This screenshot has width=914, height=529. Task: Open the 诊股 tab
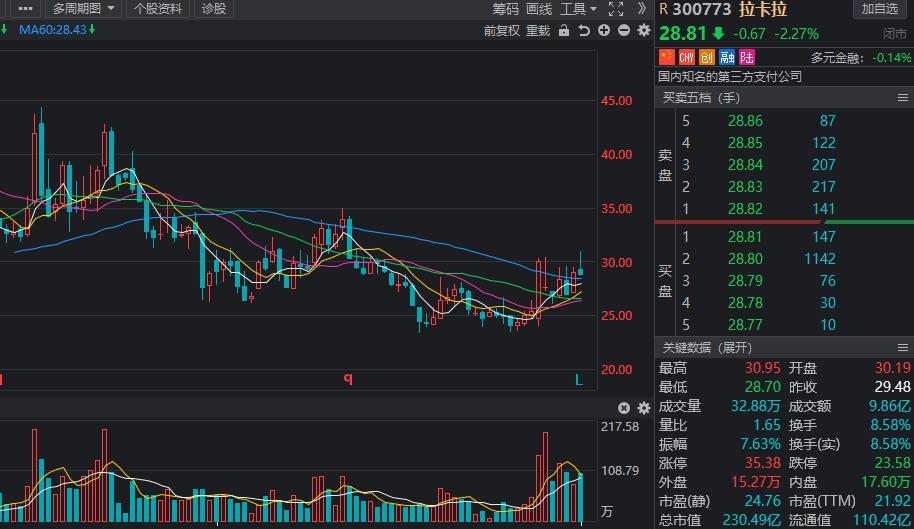(213, 9)
